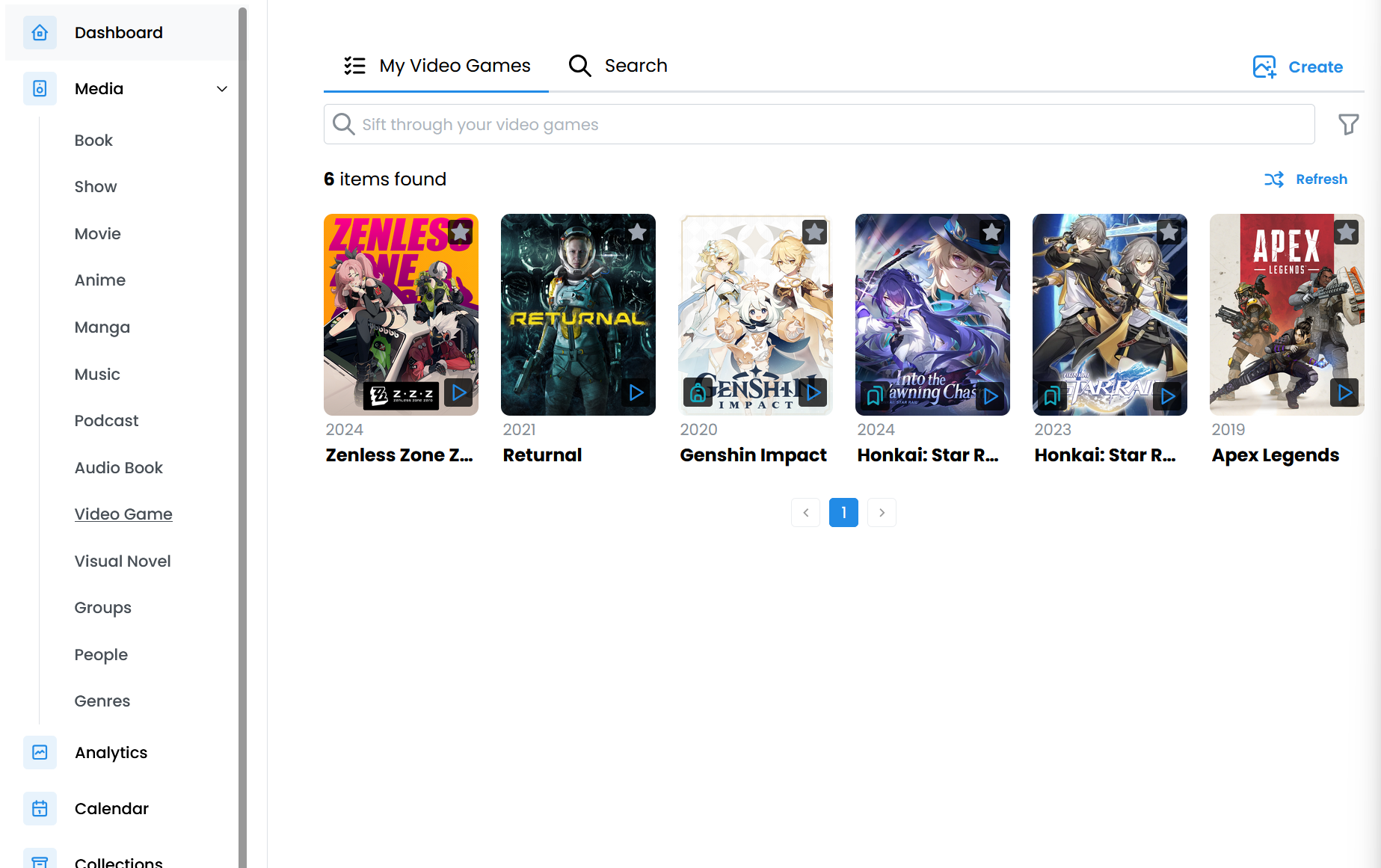Screen dimensions: 1381x868
Task: Switch to the Search tab
Action: pyautogui.click(x=618, y=66)
